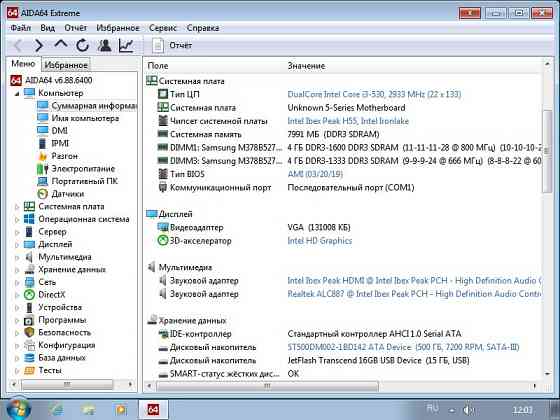Click the IDE-контроллер row icon
This screenshot has height=420, width=560.
point(163,334)
